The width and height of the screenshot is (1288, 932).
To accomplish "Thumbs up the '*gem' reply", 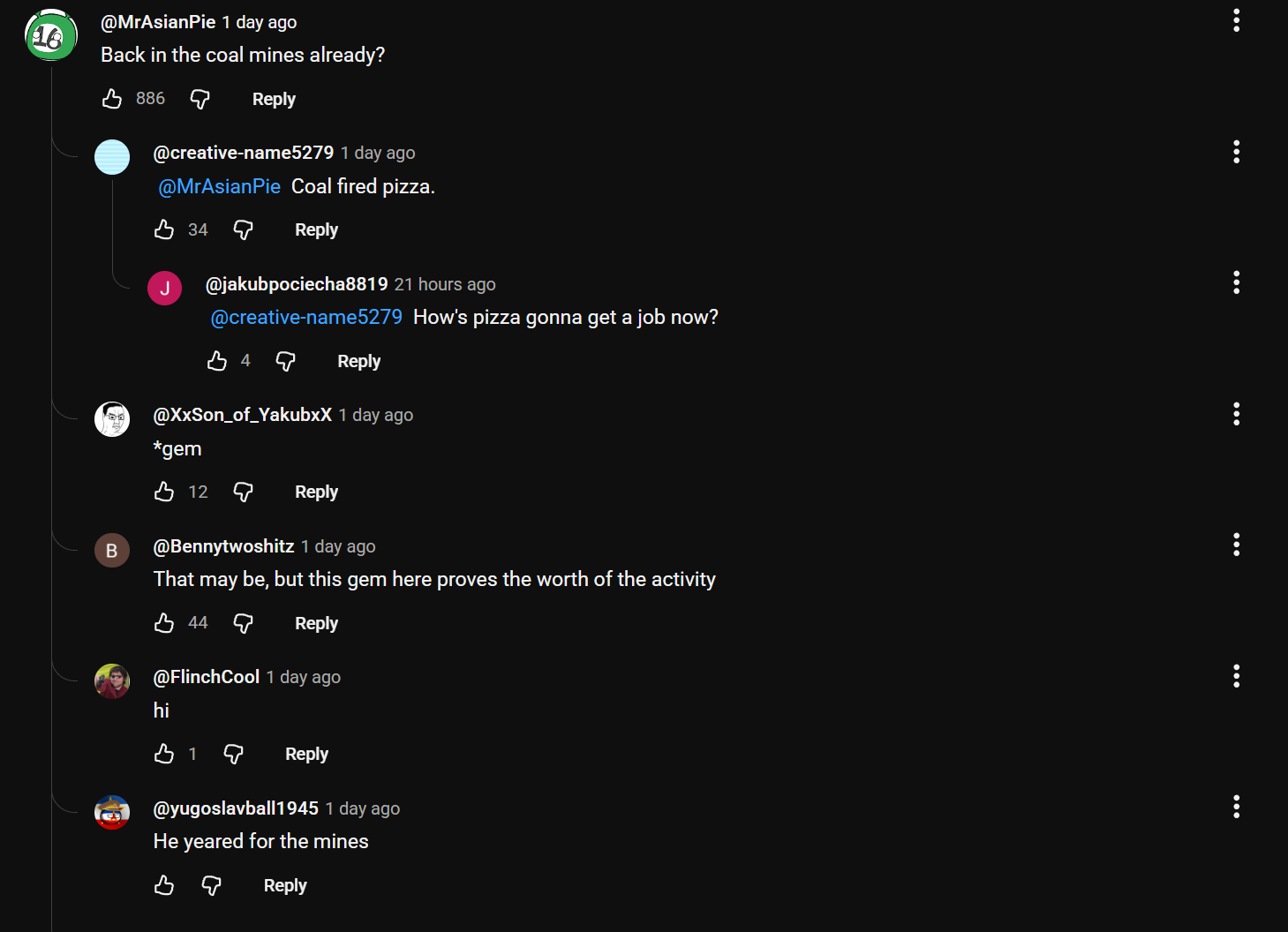I will pyautogui.click(x=164, y=492).
